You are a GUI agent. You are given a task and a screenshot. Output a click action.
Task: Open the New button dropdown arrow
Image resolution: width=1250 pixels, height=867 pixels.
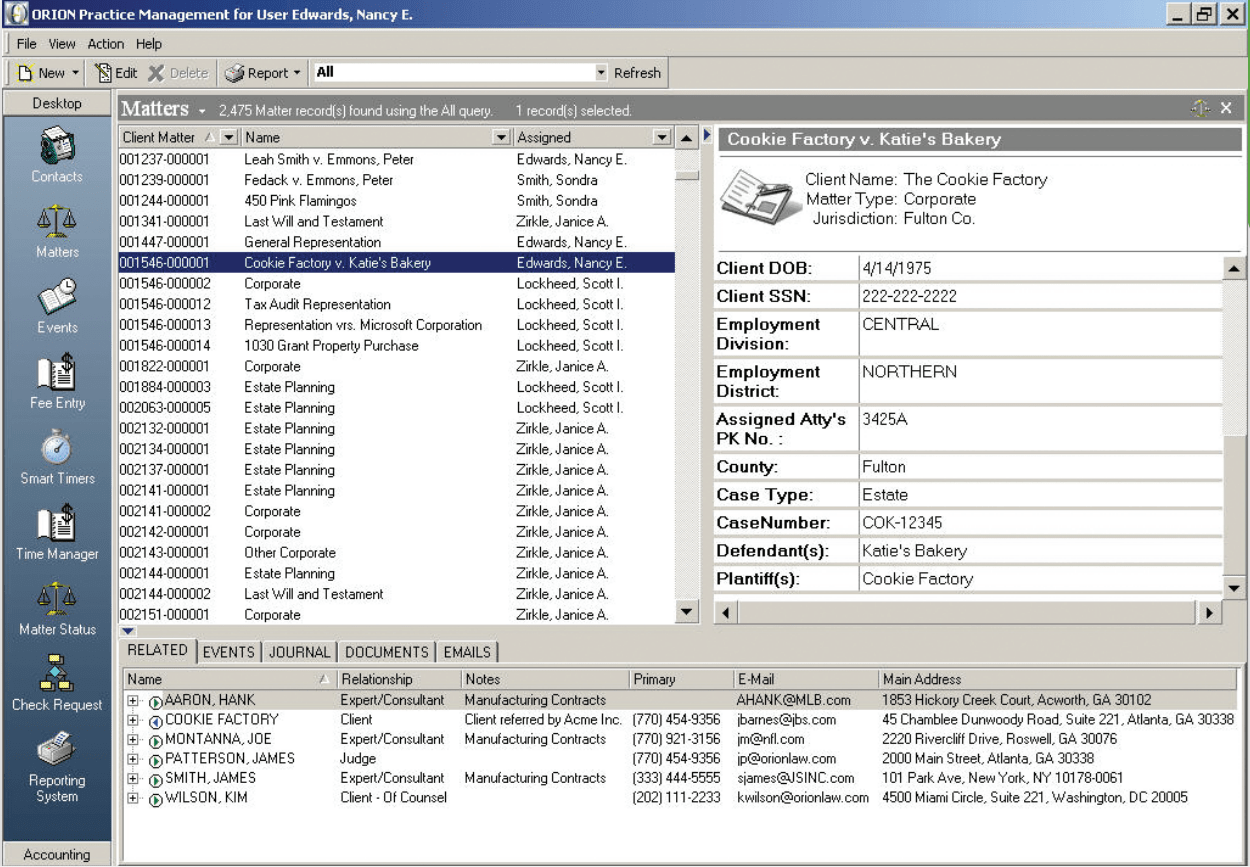click(x=75, y=73)
